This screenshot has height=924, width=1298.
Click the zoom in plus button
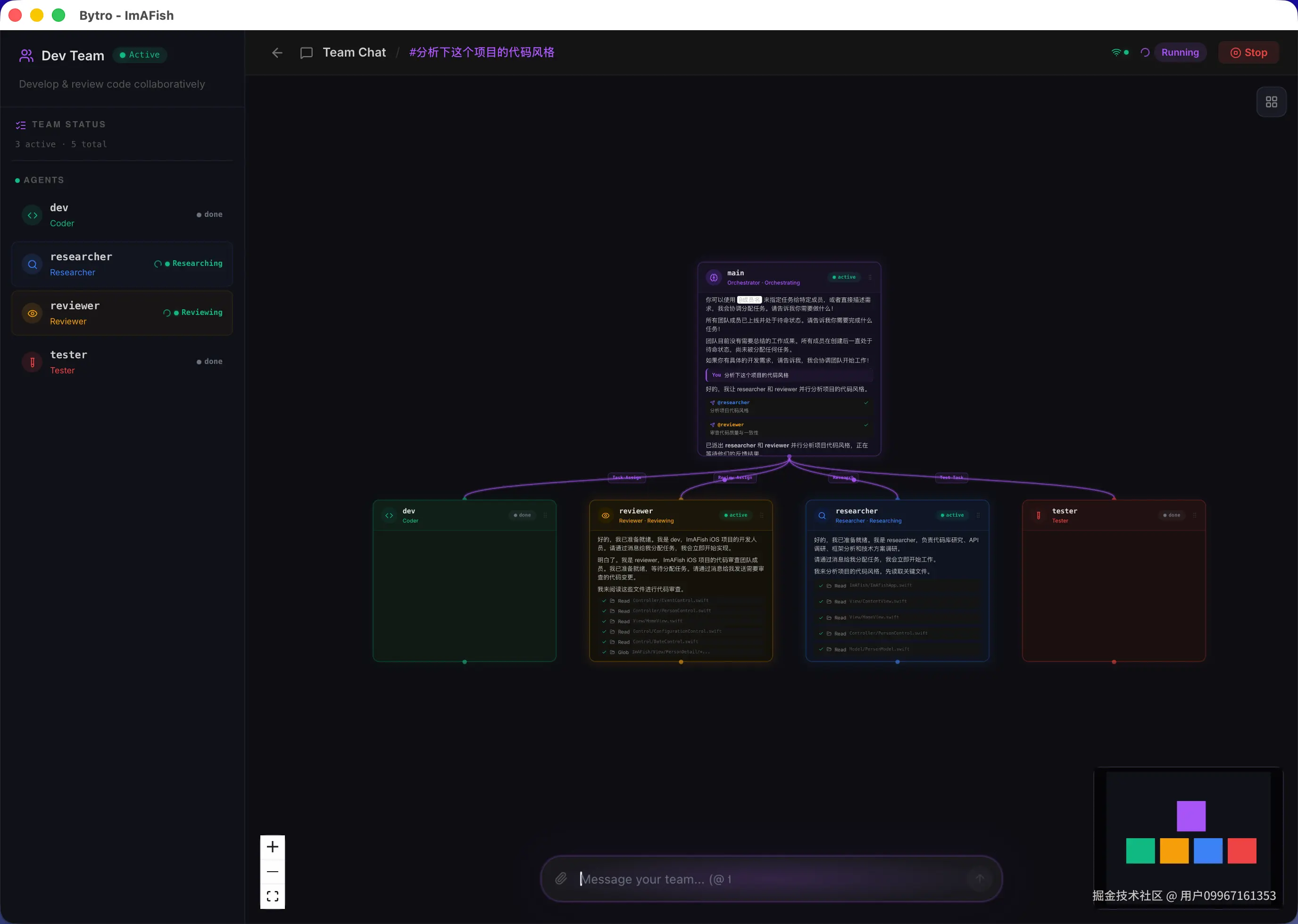(x=273, y=847)
